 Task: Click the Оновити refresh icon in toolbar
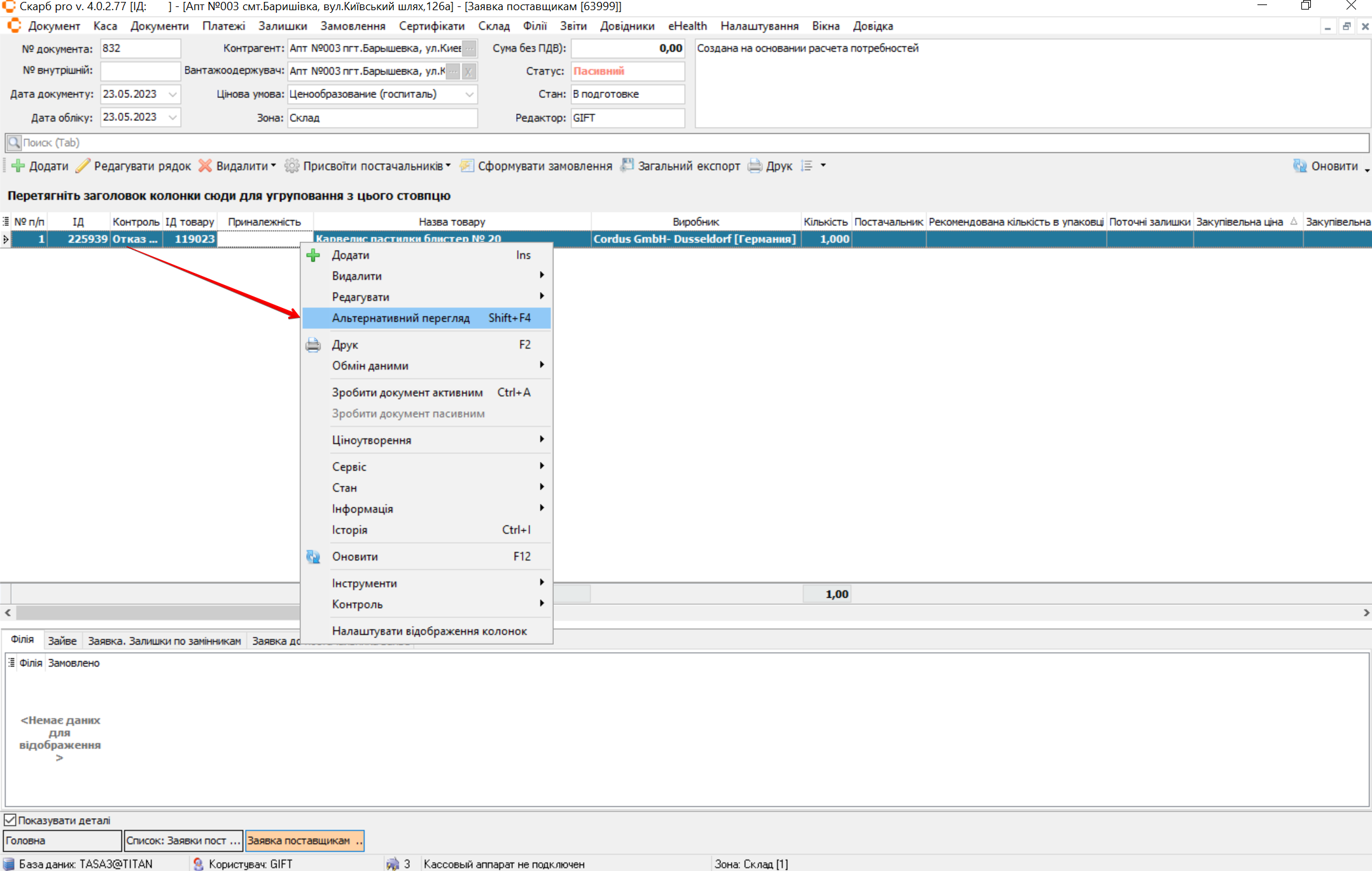point(1299,166)
